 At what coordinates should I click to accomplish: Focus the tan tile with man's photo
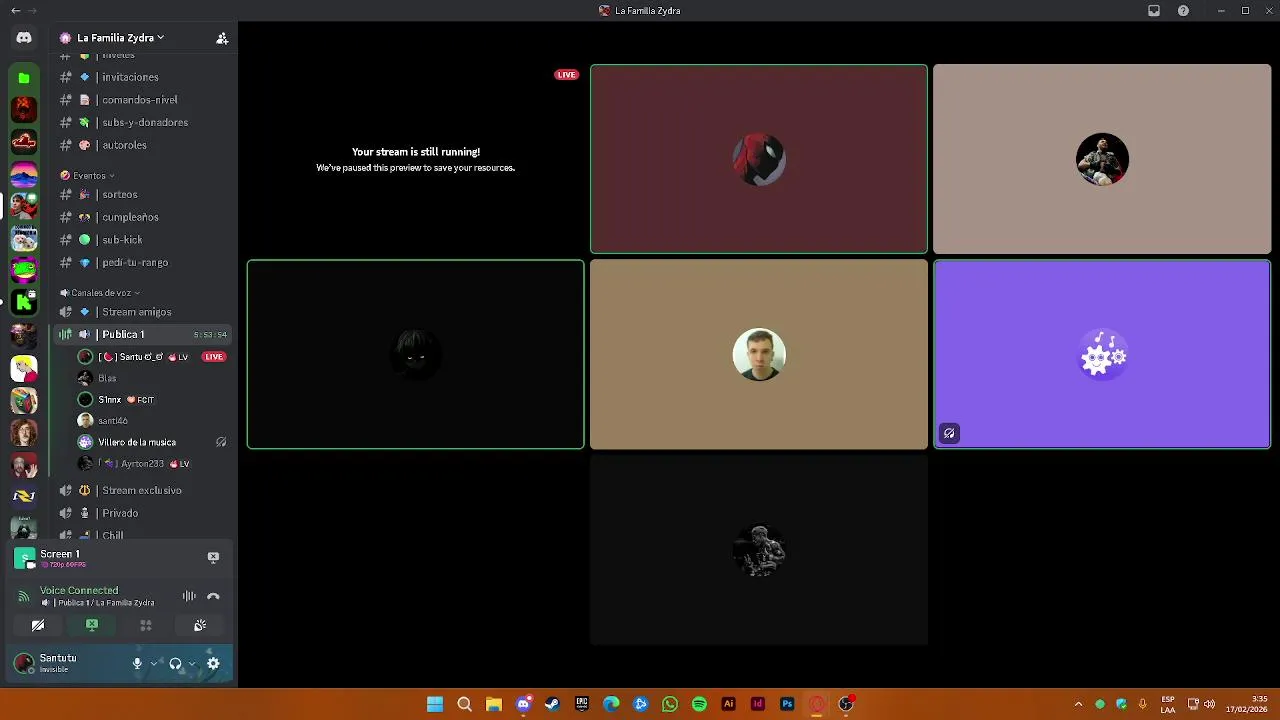coord(759,354)
